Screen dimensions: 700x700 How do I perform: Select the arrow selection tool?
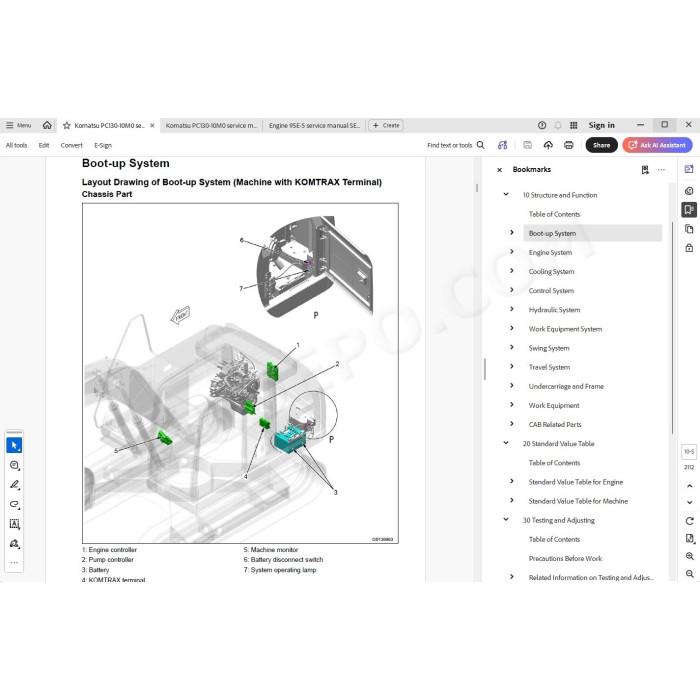pos(14,445)
